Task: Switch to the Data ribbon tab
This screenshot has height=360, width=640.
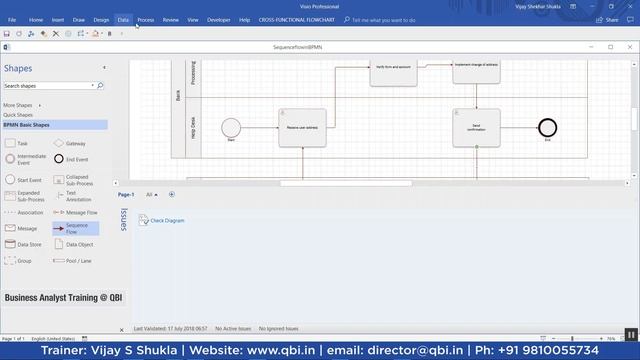Action: pyautogui.click(x=123, y=20)
